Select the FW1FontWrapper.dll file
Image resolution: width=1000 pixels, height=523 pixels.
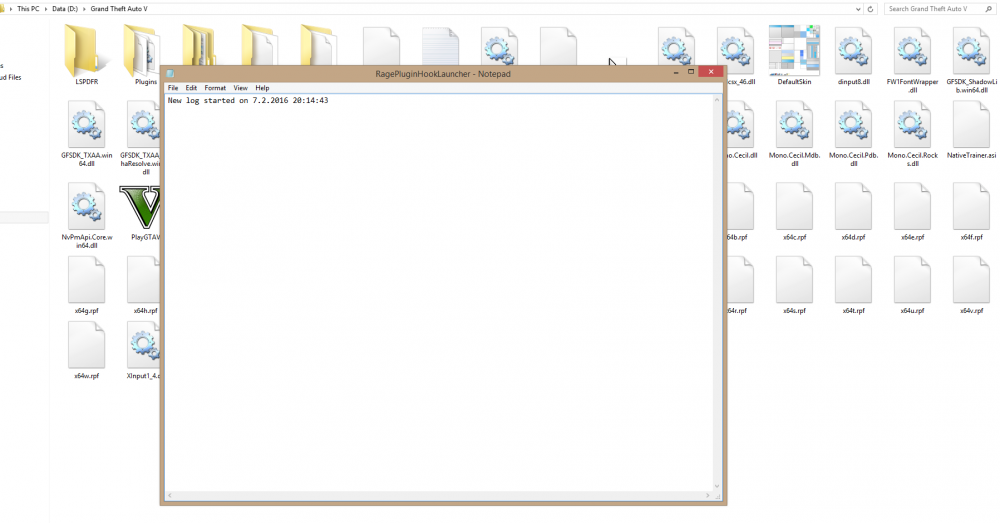pyautogui.click(x=912, y=59)
